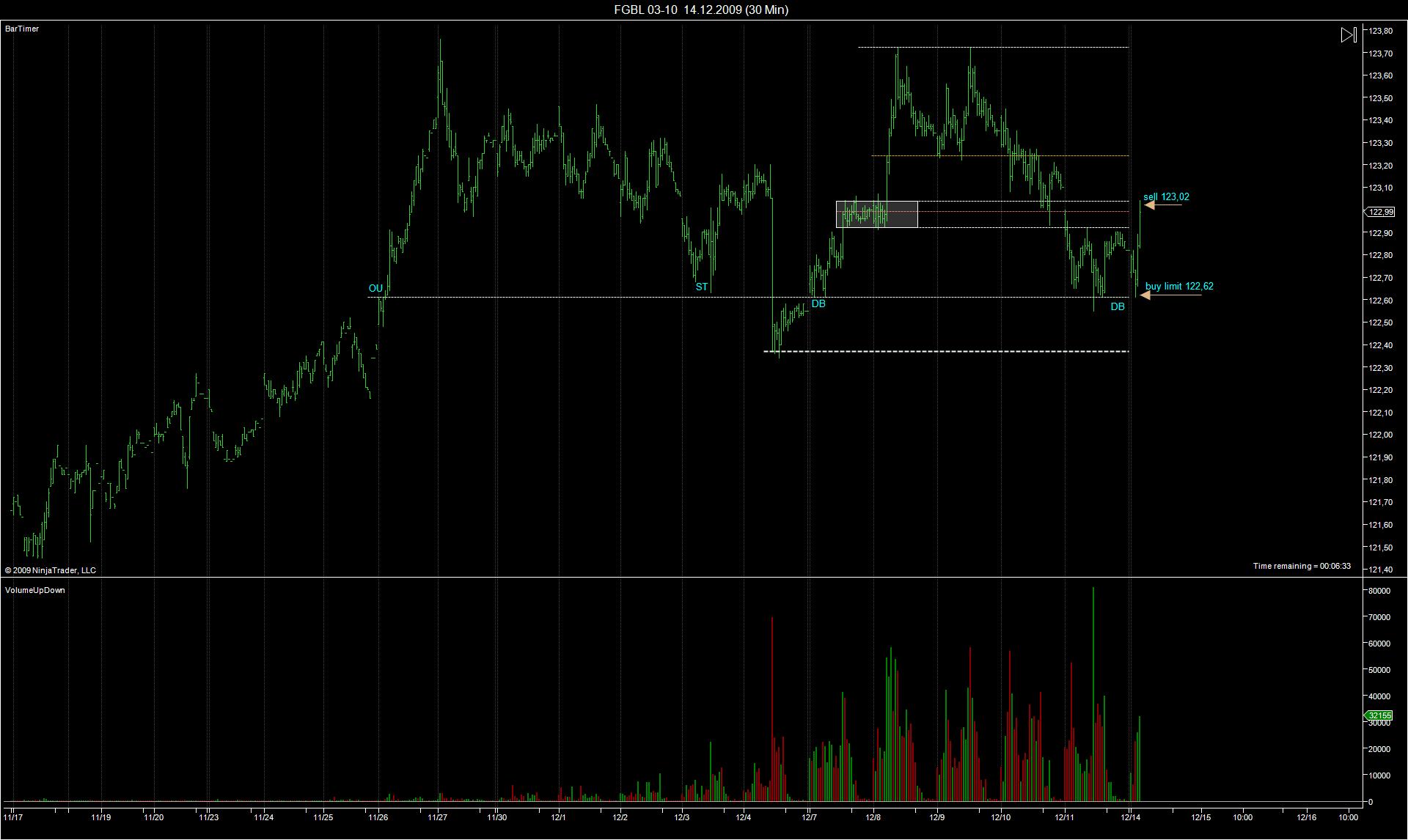Click the DB label near 12/7
The height and width of the screenshot is (840, 1408).
point(818,304)
